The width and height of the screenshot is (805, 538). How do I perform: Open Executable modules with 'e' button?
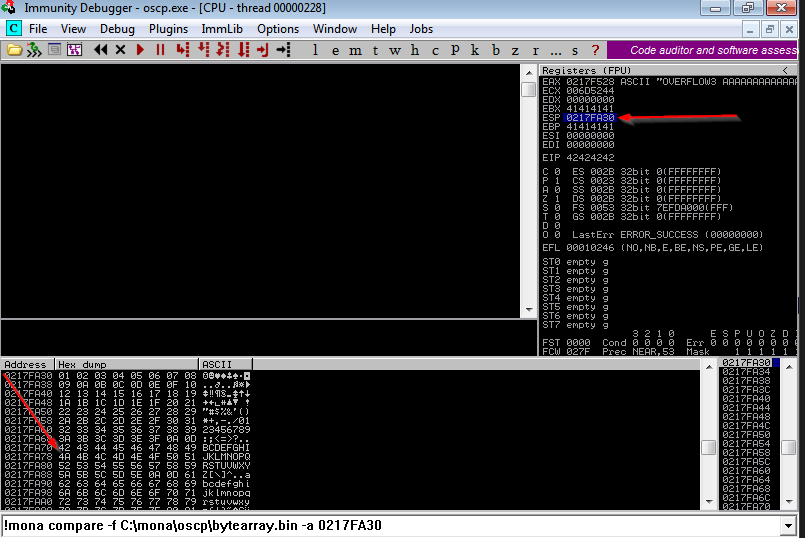[335, 50]
